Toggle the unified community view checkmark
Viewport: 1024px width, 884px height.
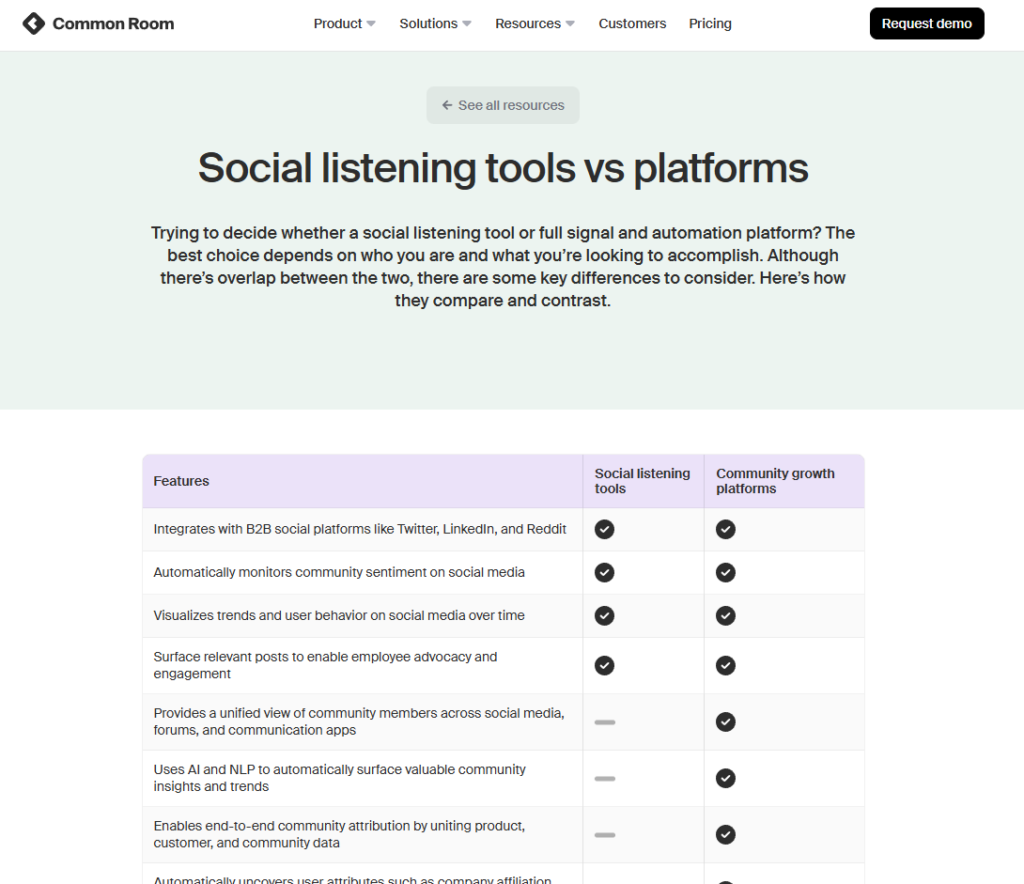point(725,721)
